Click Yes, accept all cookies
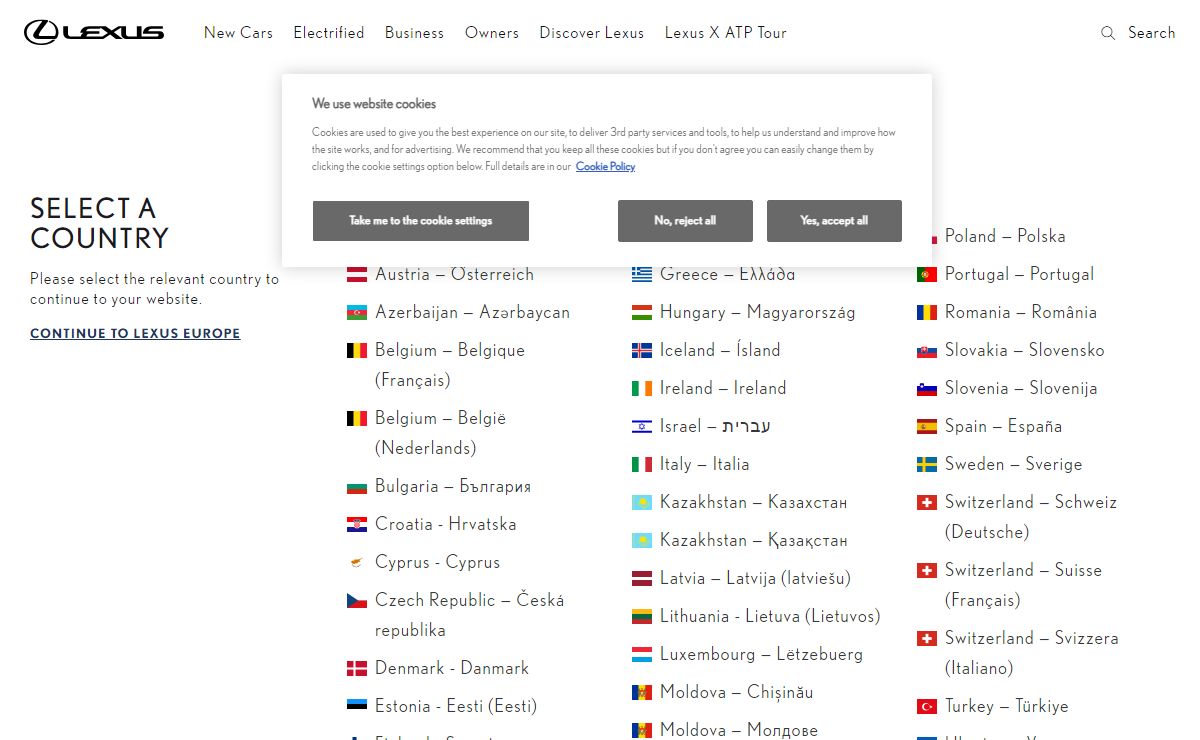 click(834, 221)
